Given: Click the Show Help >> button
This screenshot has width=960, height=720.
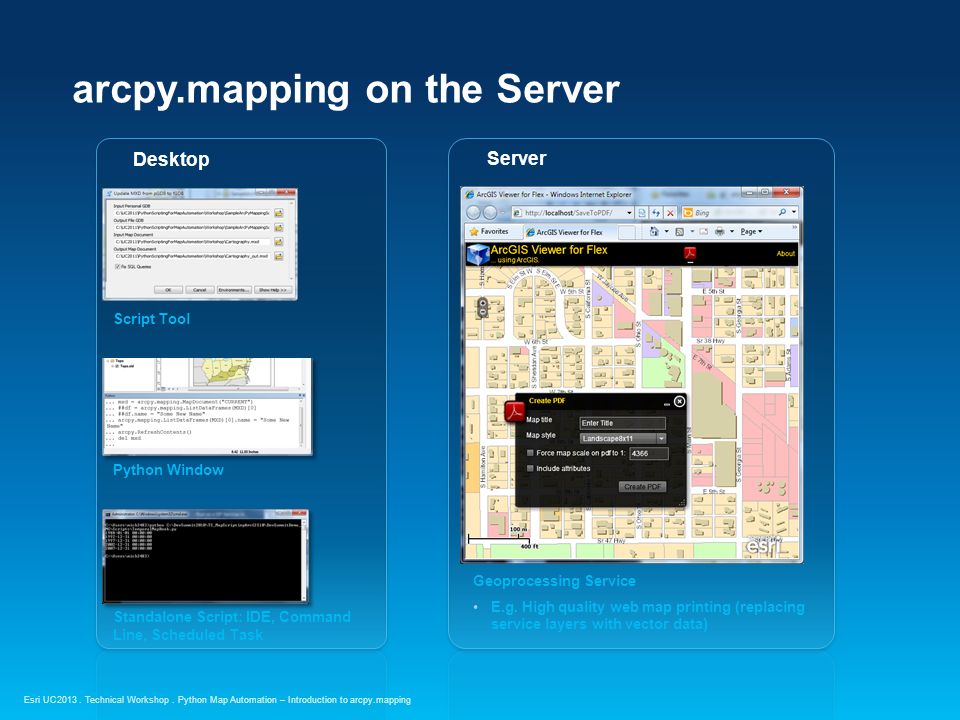Looking at the screenshot, I should tap(273, 290).
